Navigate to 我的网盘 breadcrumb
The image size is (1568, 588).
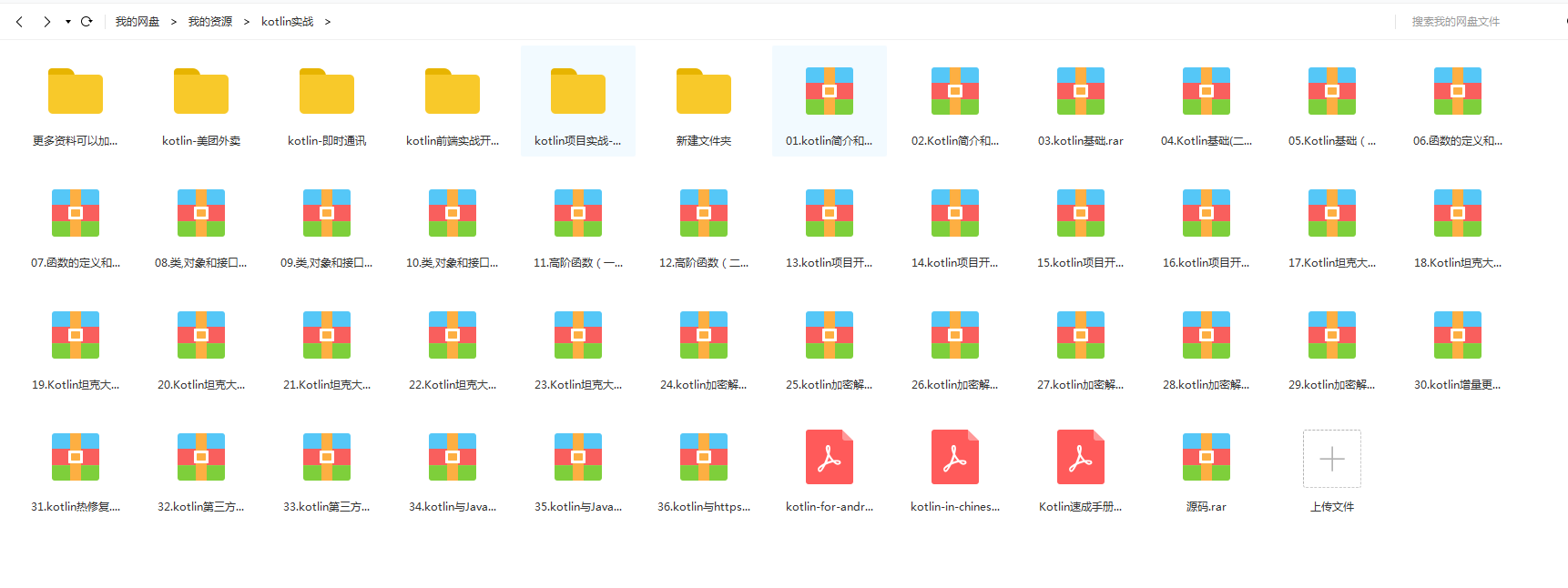(137, 22)
